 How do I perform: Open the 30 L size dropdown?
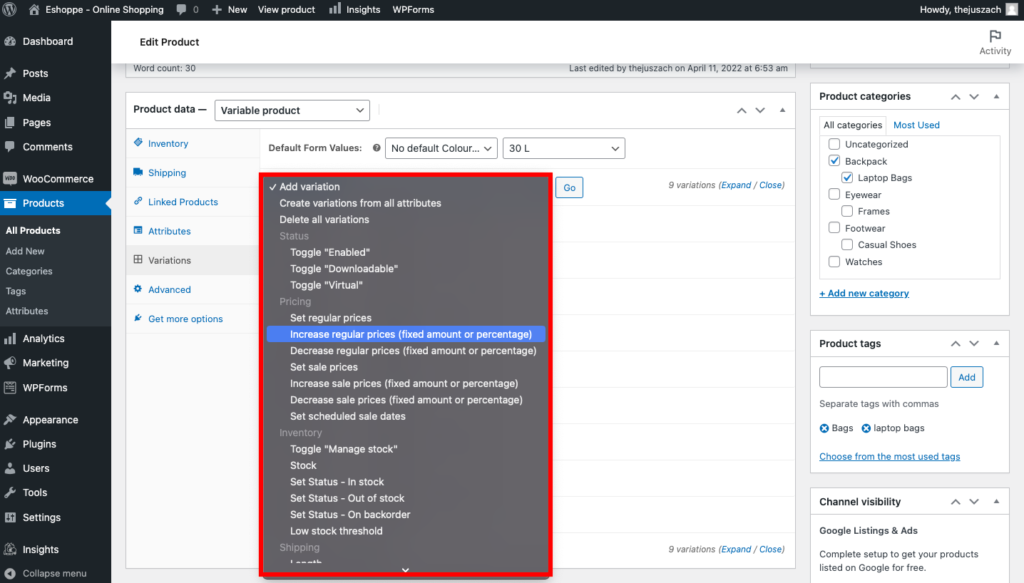[564, 148]
